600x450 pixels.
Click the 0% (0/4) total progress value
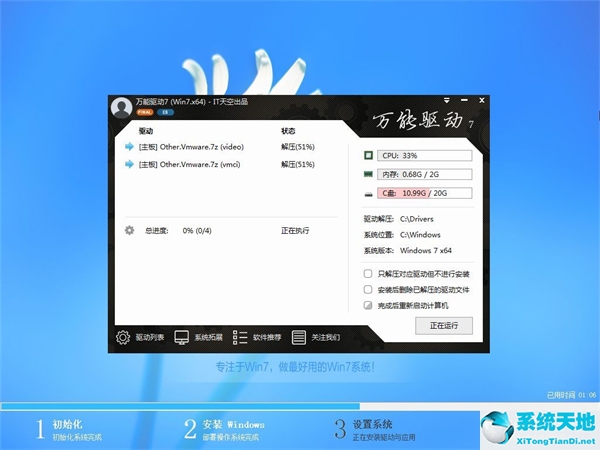(x=197, y=230)
